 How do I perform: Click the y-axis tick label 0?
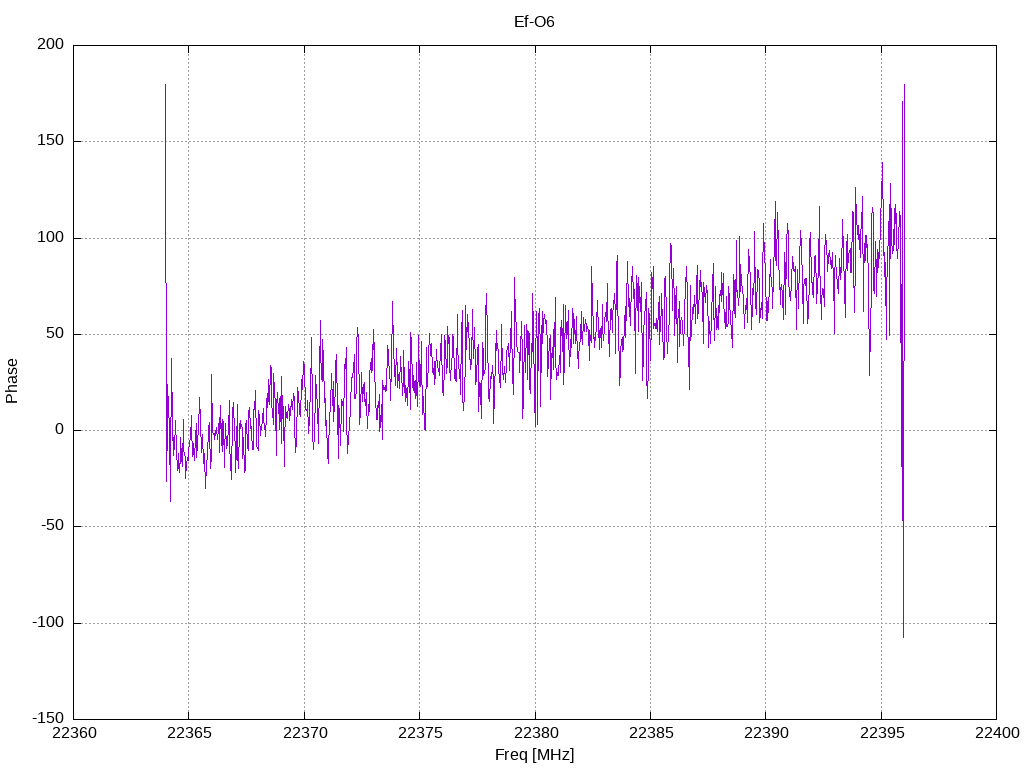click(x=60, y=429)
